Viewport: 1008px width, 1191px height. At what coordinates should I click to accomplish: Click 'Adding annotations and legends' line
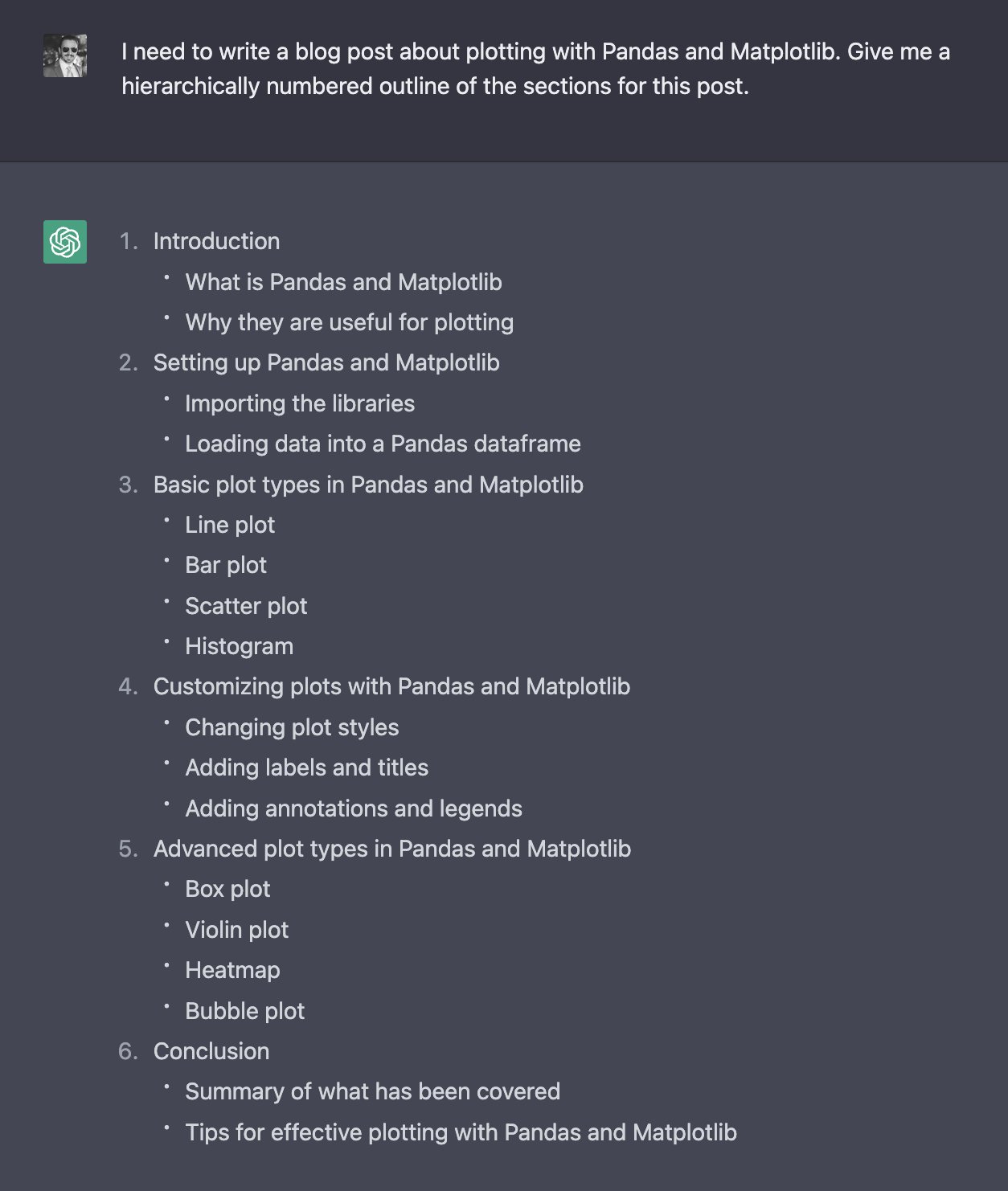coord(354,808)
